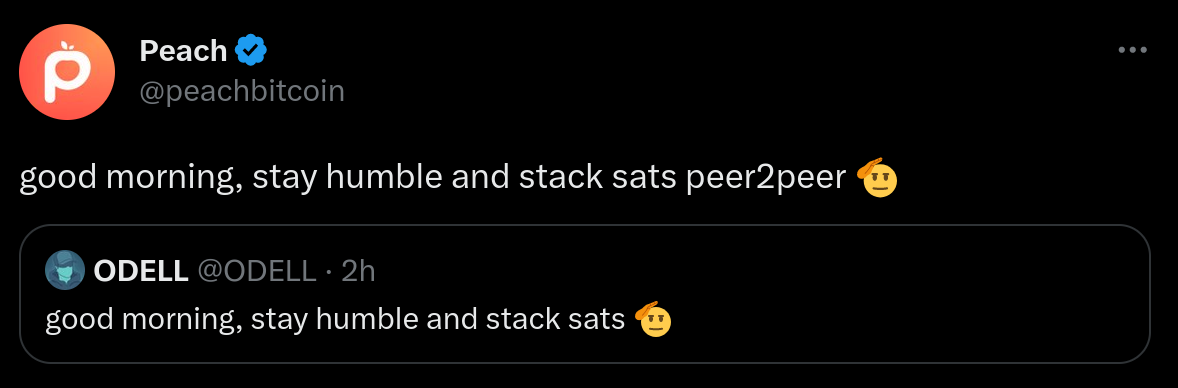Open the 2h timestamp on quoted tweet
The width and height of the screenshot is (1178, 388).
point(358,271)
